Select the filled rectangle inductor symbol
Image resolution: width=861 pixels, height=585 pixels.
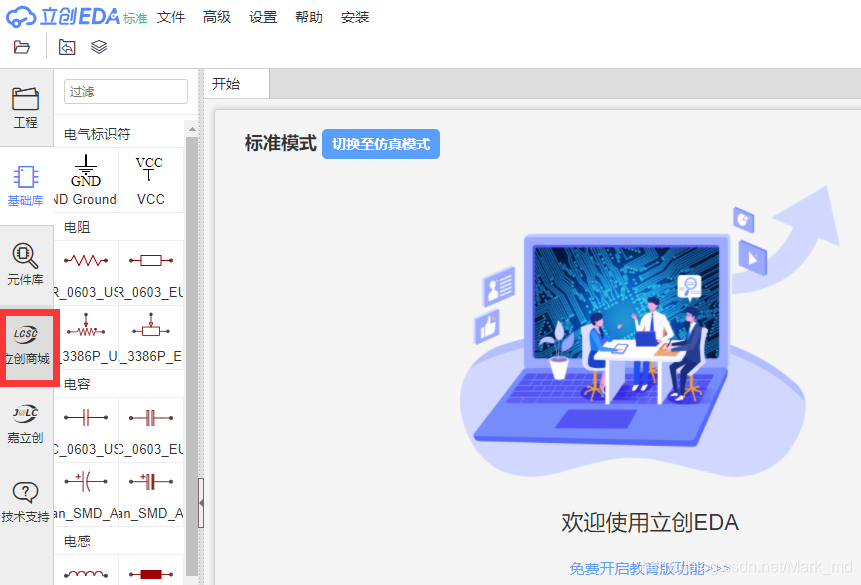150,571
